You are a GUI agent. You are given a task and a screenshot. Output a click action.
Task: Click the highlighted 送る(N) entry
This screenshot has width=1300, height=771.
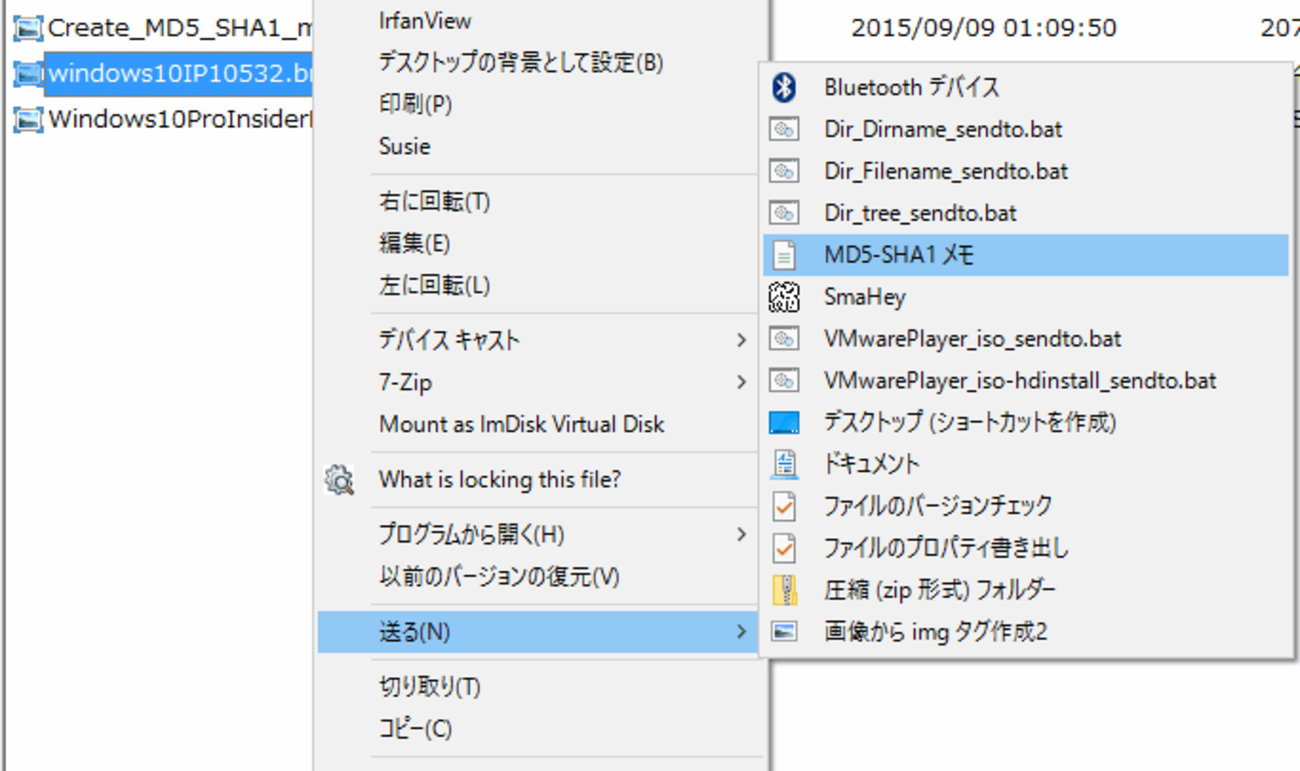click(x=540, y=632)
